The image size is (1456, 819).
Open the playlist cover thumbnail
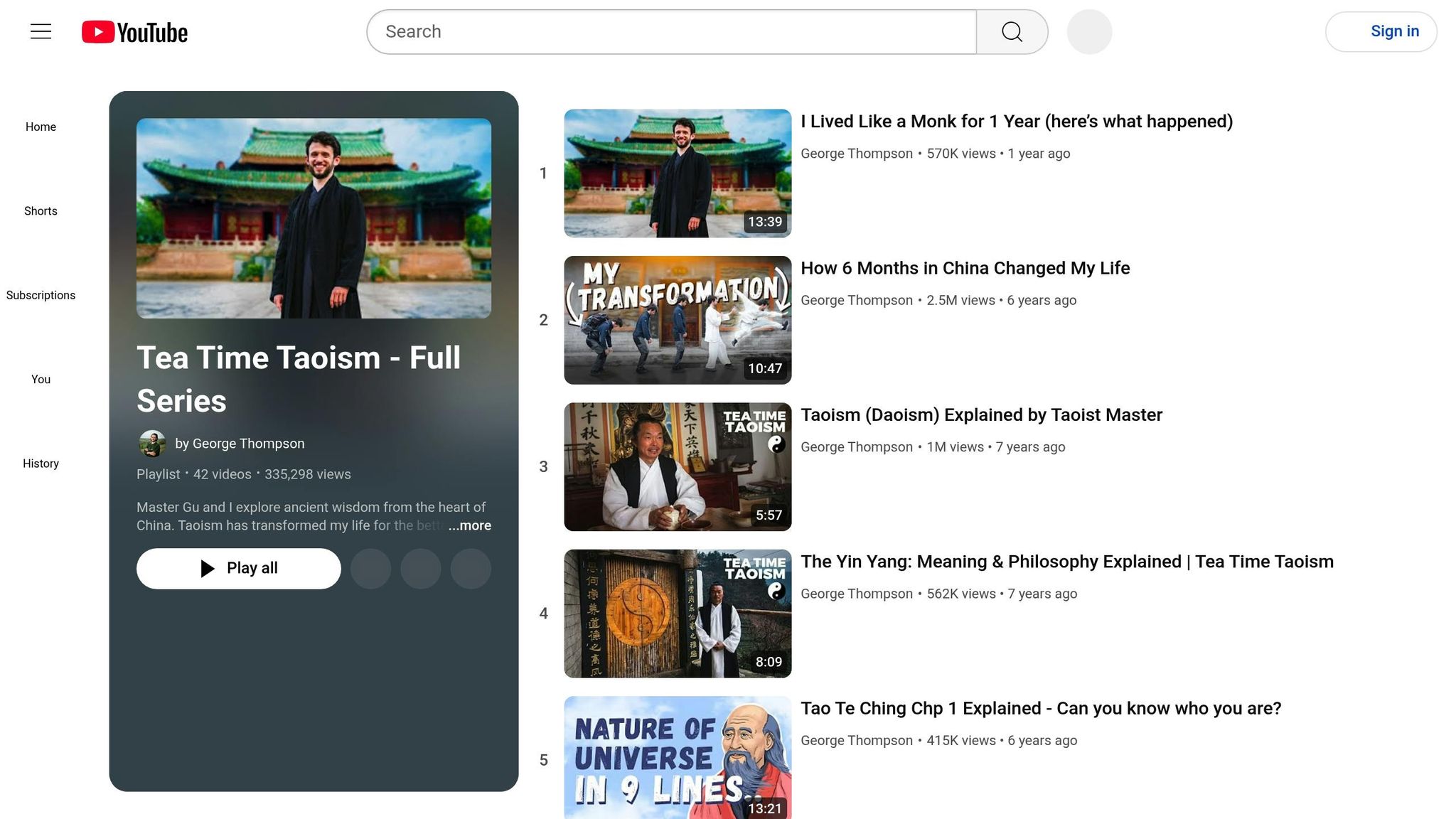tap(314, 218)
